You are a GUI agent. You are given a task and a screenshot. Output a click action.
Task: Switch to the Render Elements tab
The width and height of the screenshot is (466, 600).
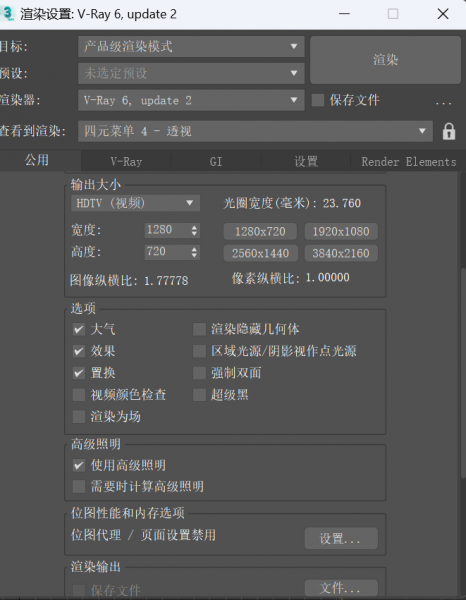coord(409,161)
